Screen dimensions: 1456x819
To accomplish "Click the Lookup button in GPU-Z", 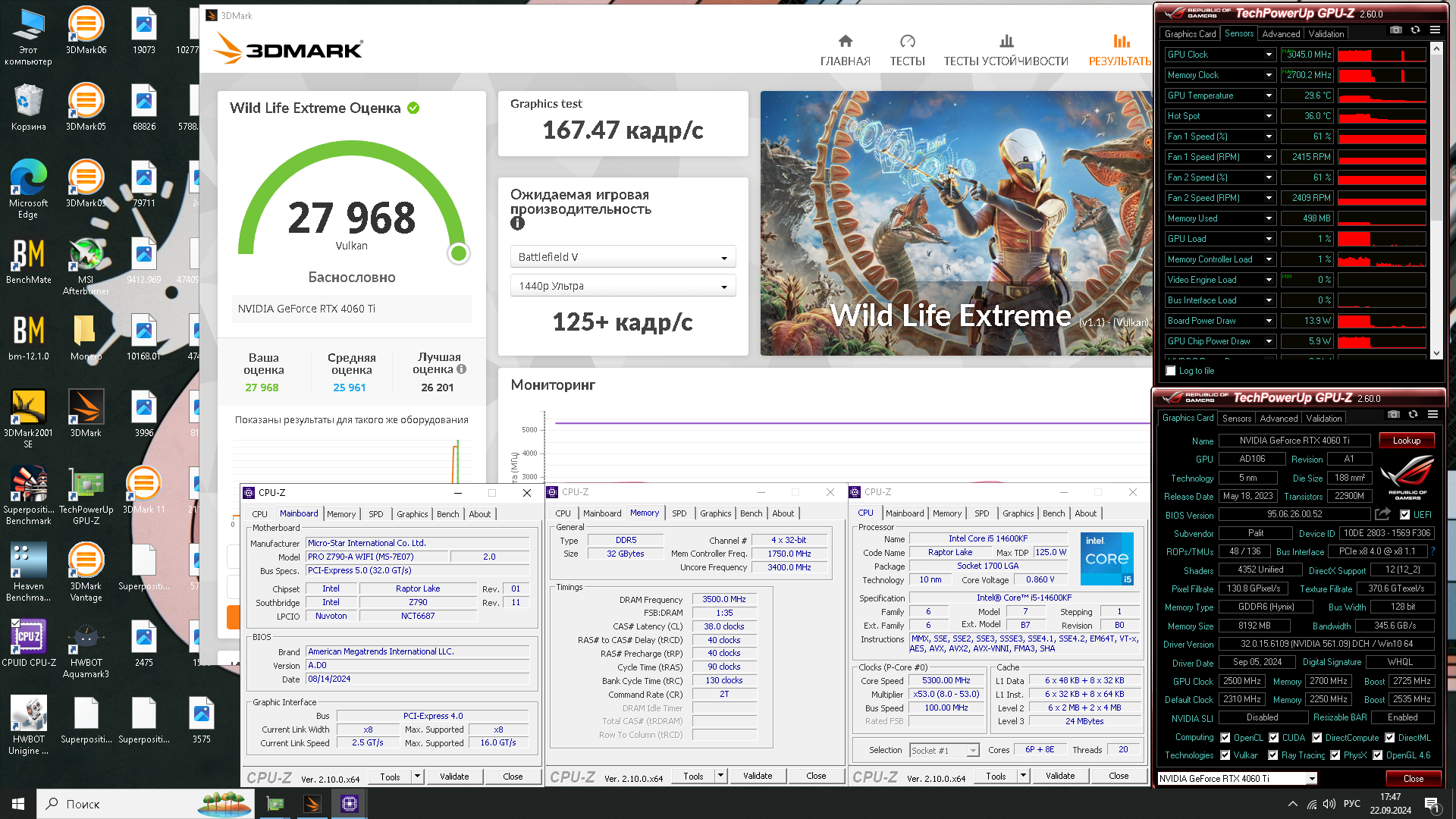I will [x=1406, y=441].
